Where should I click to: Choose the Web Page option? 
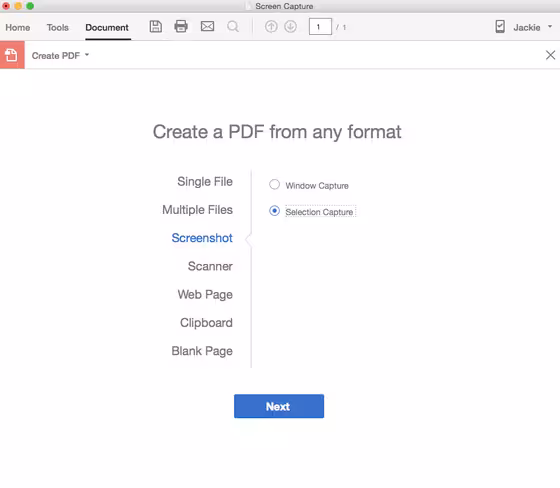point(205,295)
